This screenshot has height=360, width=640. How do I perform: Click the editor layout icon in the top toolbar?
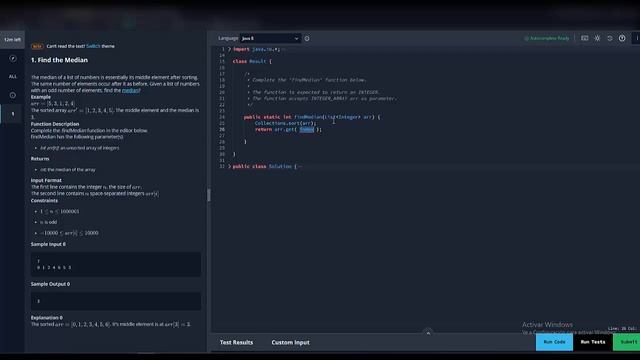[x=584, y=38]
